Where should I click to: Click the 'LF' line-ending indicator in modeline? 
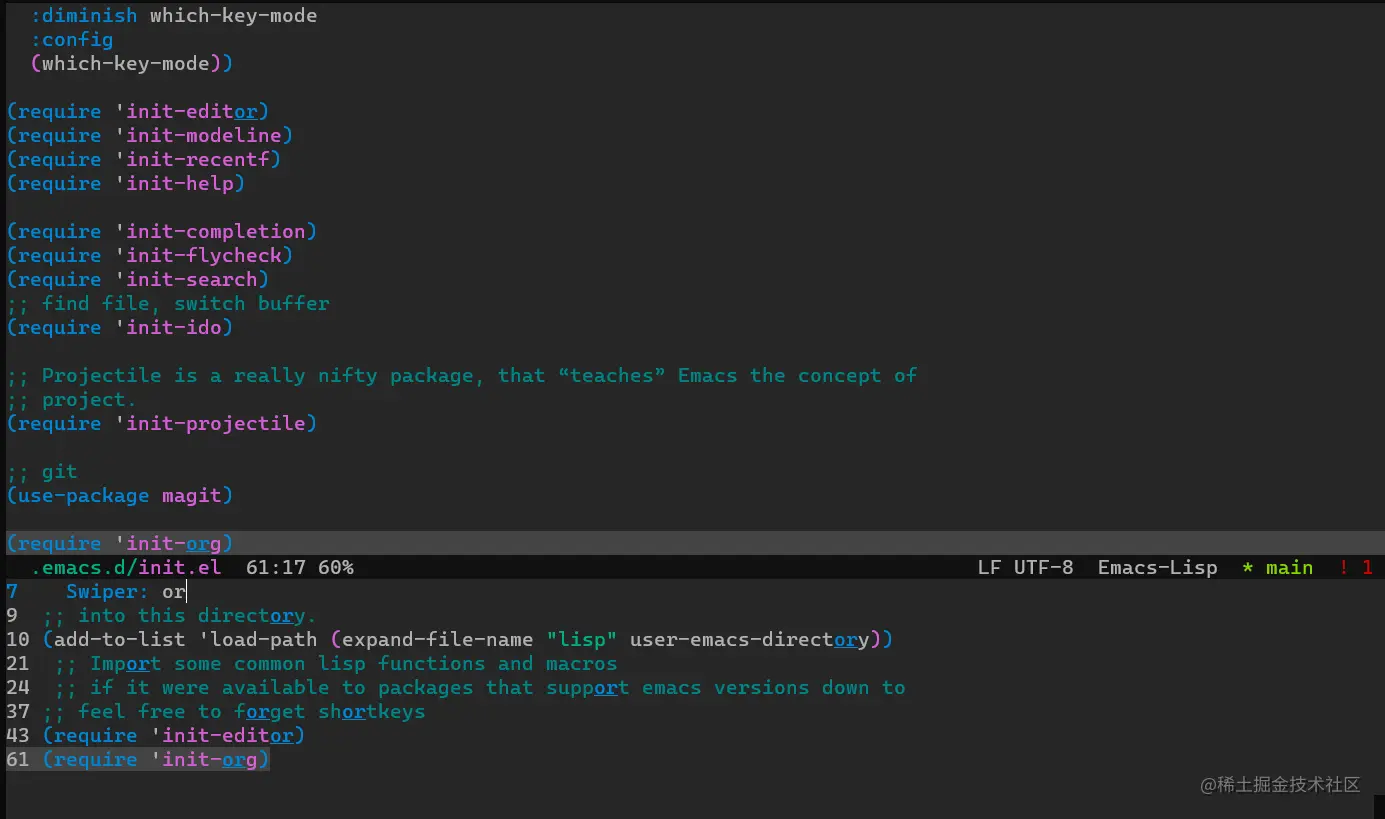click(990, 567)
